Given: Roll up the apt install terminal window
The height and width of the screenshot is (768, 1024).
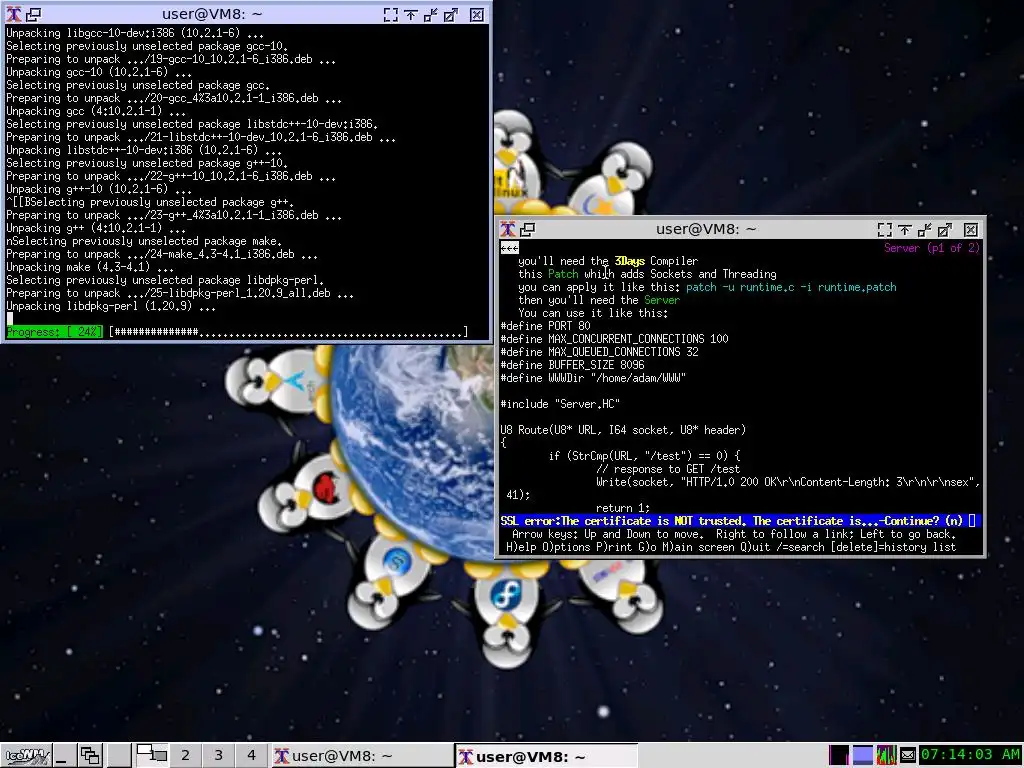Looking at the screenshot, I should (411, 14).
